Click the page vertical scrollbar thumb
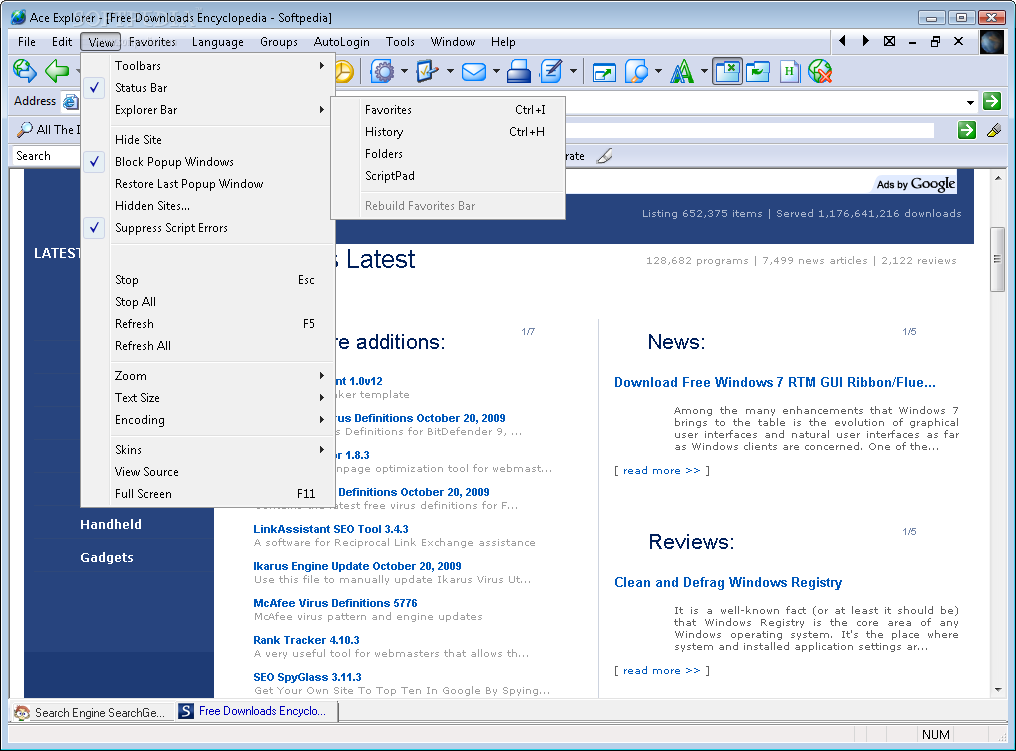This screenshot has height=751, width=1016. (998, 259)
